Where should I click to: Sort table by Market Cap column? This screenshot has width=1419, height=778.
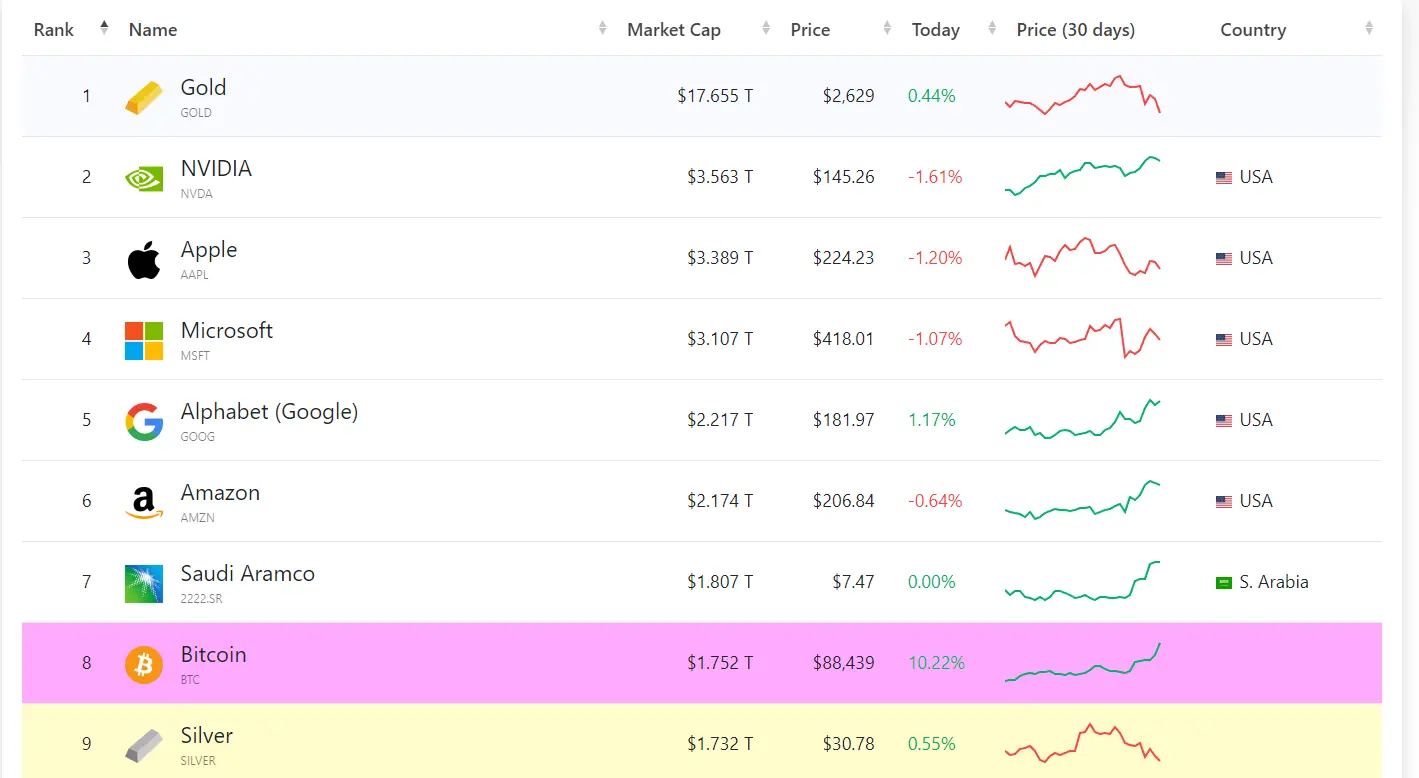pos(673,30)
